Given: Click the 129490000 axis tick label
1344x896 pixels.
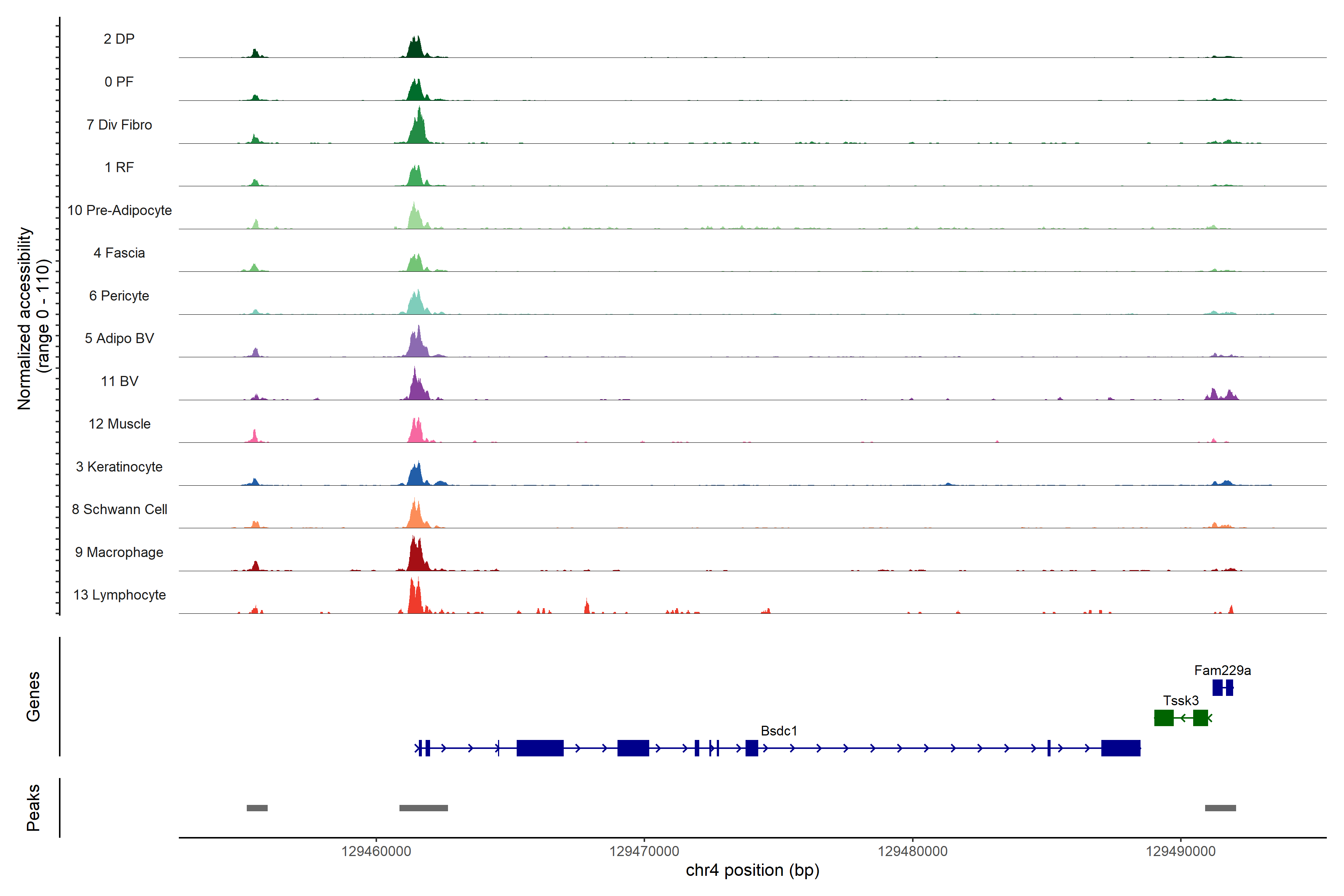Looking at the screenshot, I should (1180, 852).
